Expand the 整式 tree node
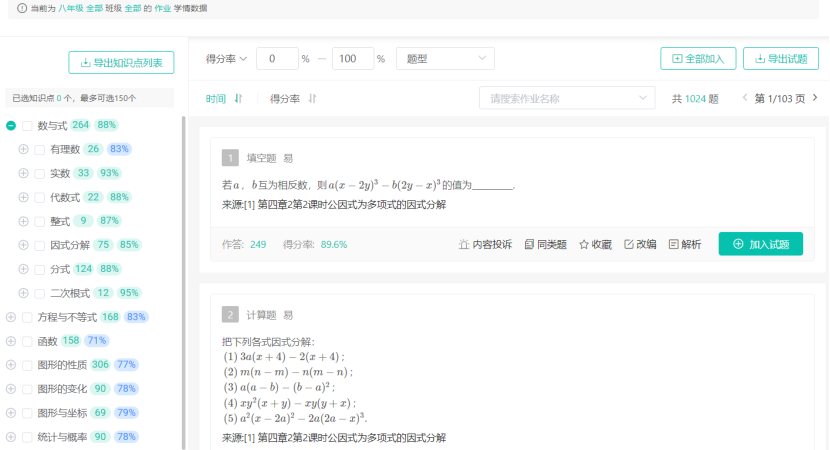 coord(23,221)
